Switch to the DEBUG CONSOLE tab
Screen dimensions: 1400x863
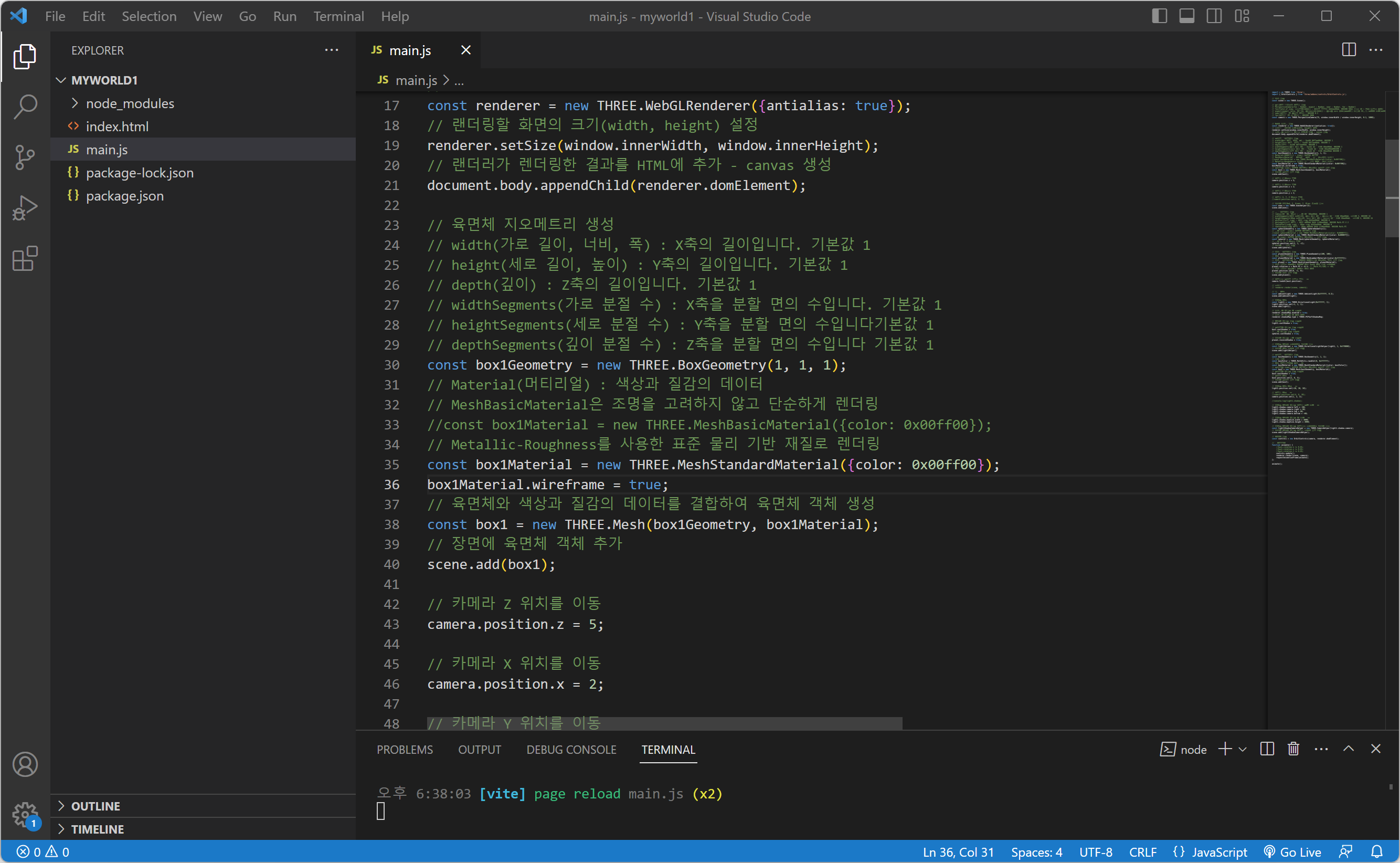click(571, 750)
